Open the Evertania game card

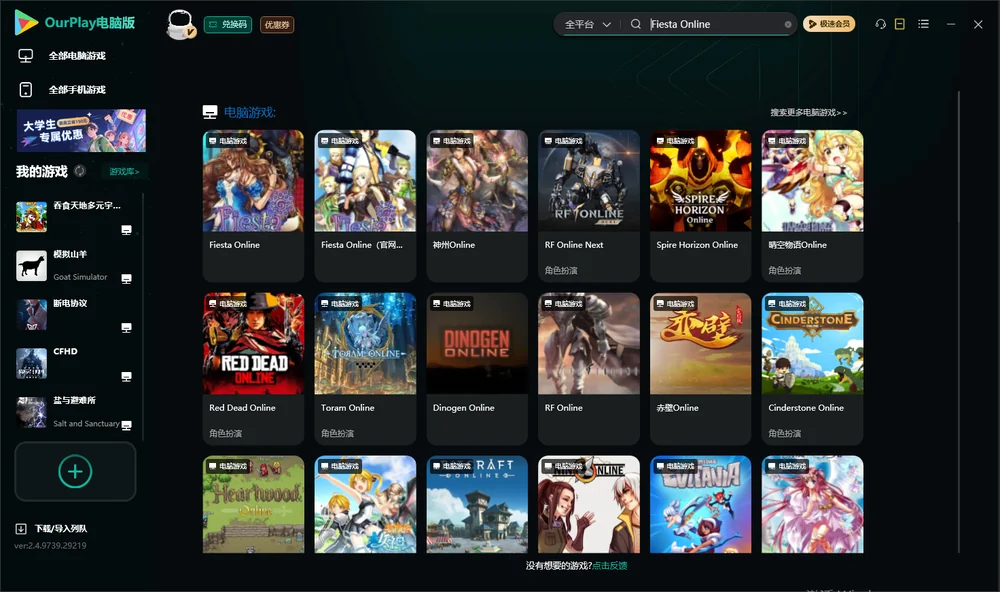point(700,504)
